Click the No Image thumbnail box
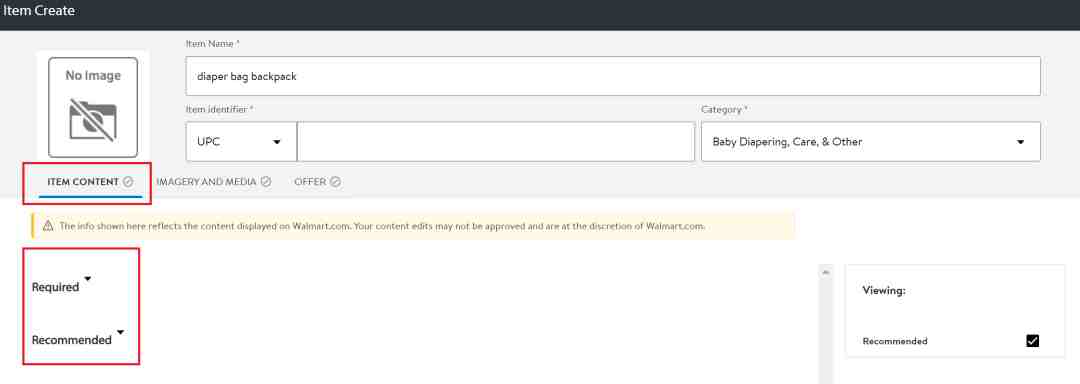The width and height of the screenshot is (1080, 384). pyautogui.click(x=93, y=107)
